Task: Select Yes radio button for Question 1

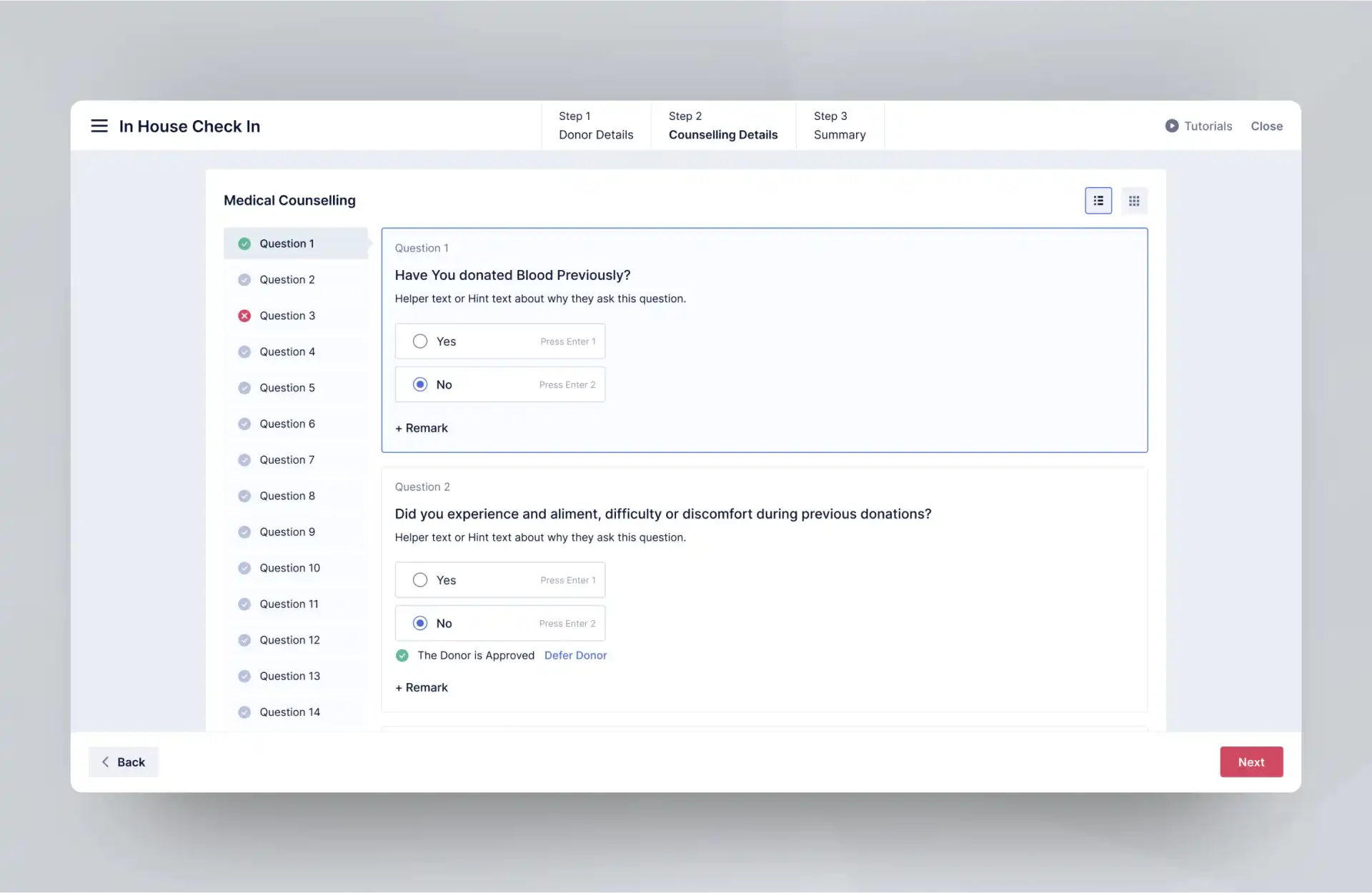Action: (x=419, y=341)
